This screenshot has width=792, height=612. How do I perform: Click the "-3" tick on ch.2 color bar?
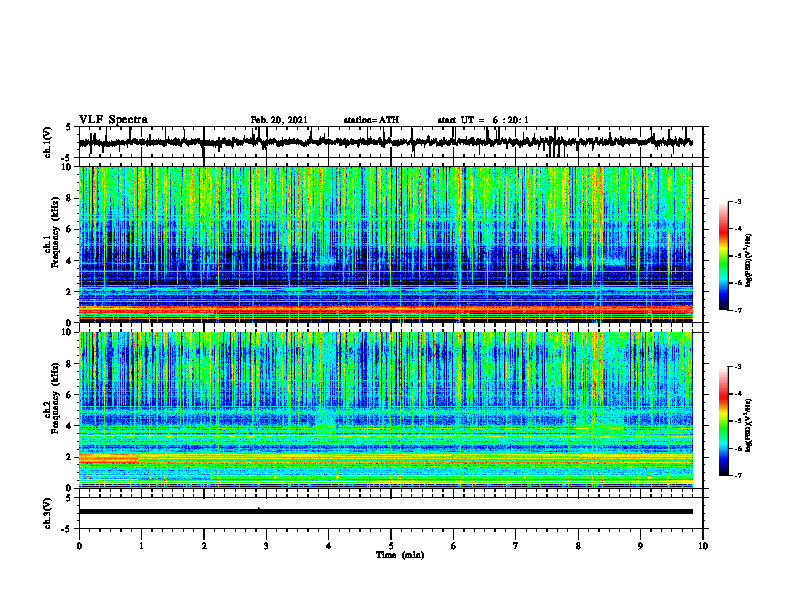click(x=737, y=367)
